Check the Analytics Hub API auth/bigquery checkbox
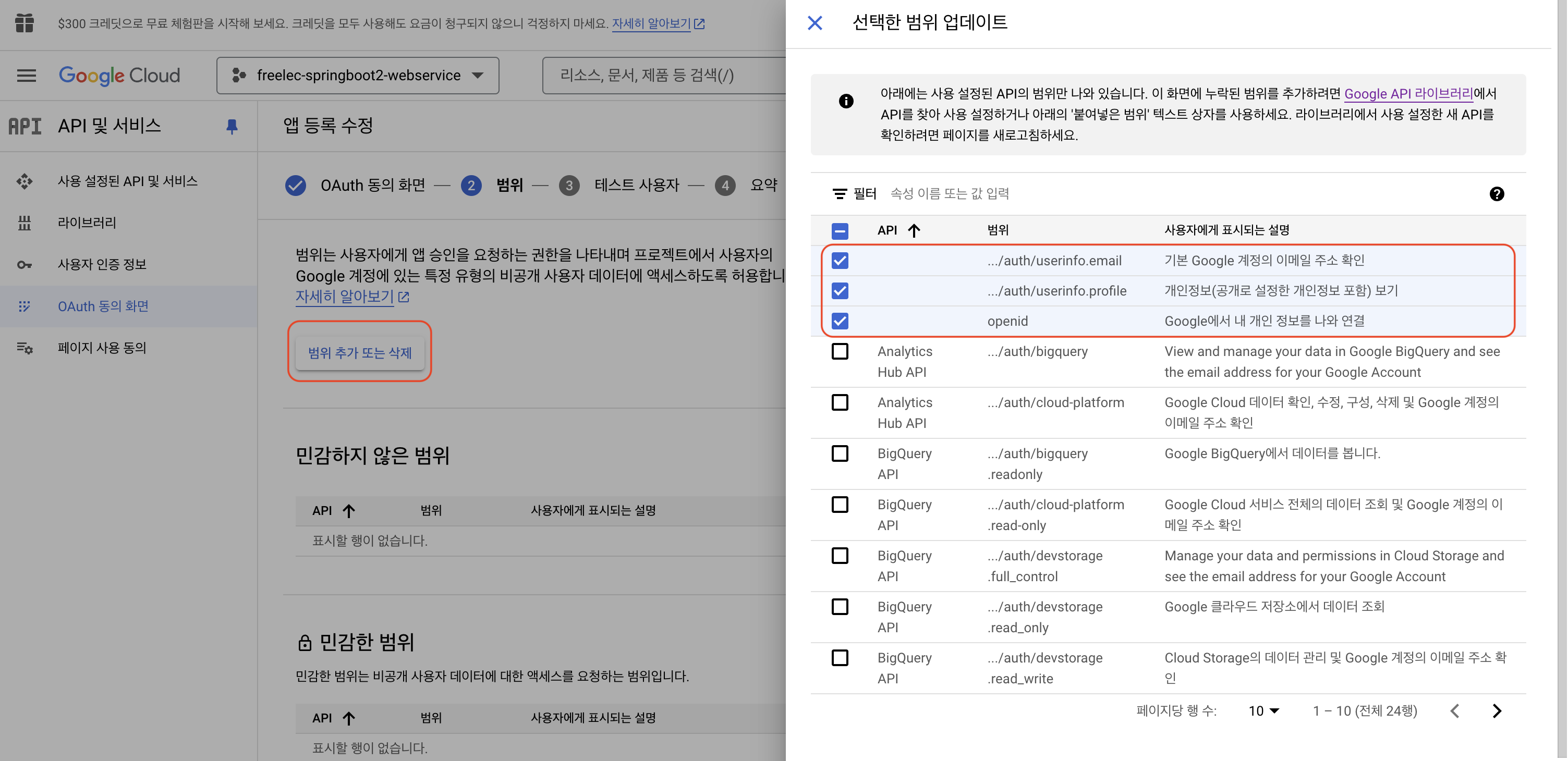Screen dimensions: 1568x761 tap(840, 352)
